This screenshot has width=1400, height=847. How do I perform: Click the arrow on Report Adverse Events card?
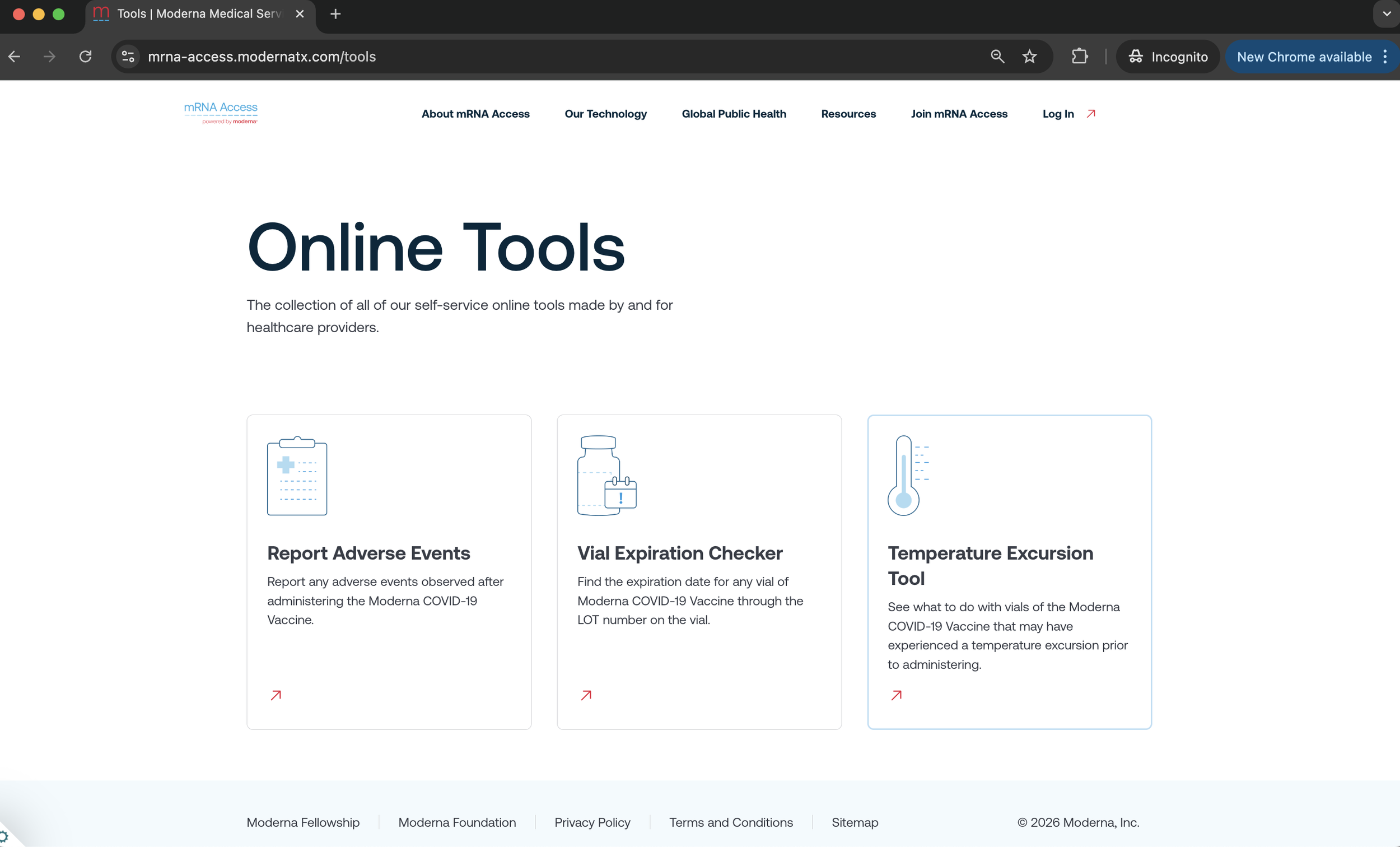pos(276,695)
